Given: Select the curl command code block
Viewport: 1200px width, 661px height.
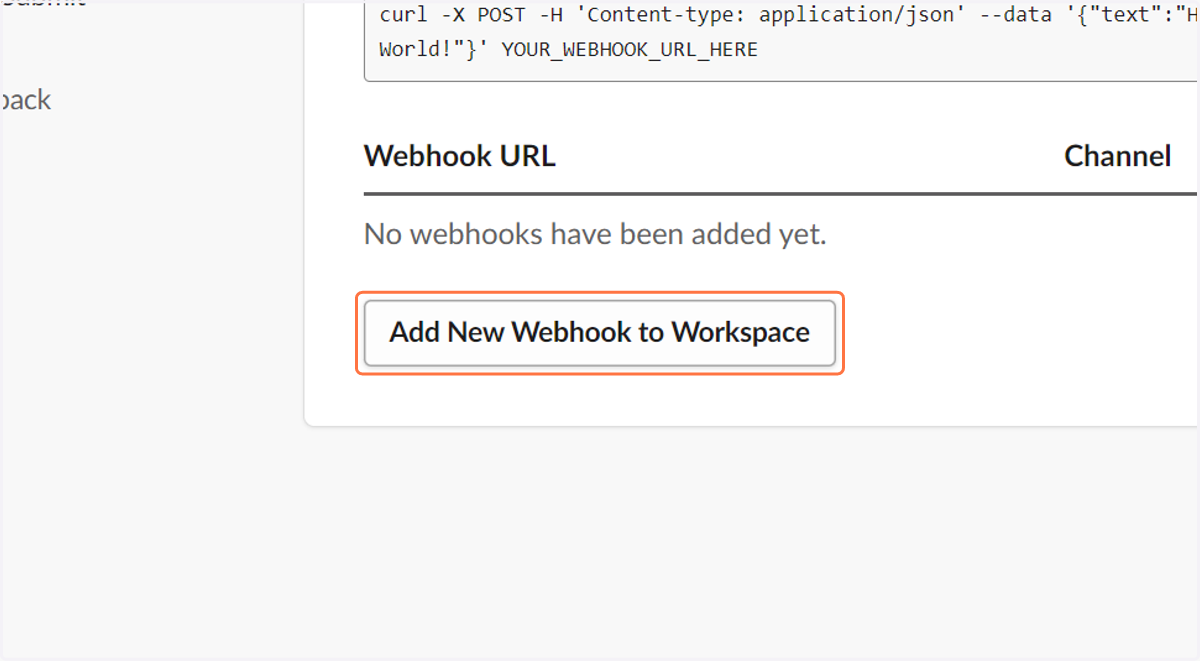Looking at the screenshot, I should click(782, 40).
